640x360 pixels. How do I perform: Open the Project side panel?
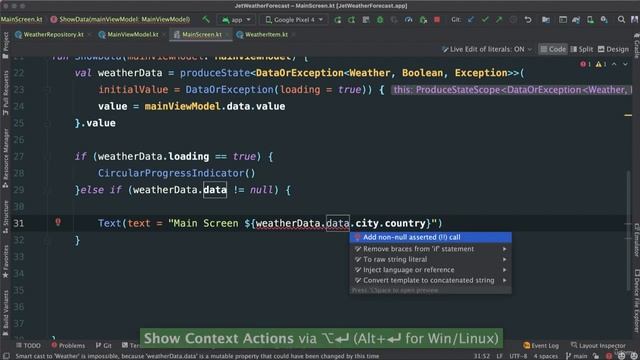click(6, 45)
